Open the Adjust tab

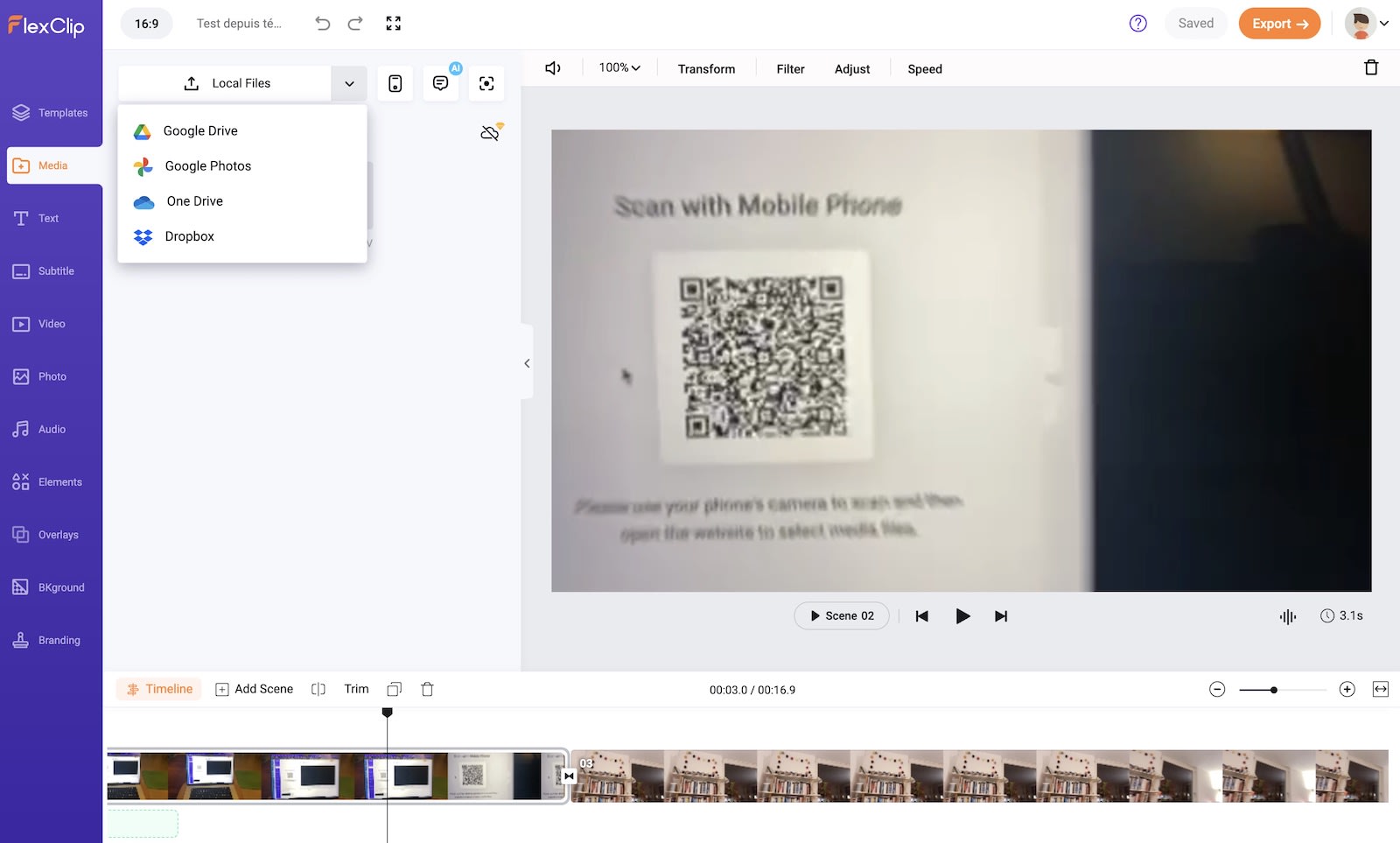click(x=852, y=69)
